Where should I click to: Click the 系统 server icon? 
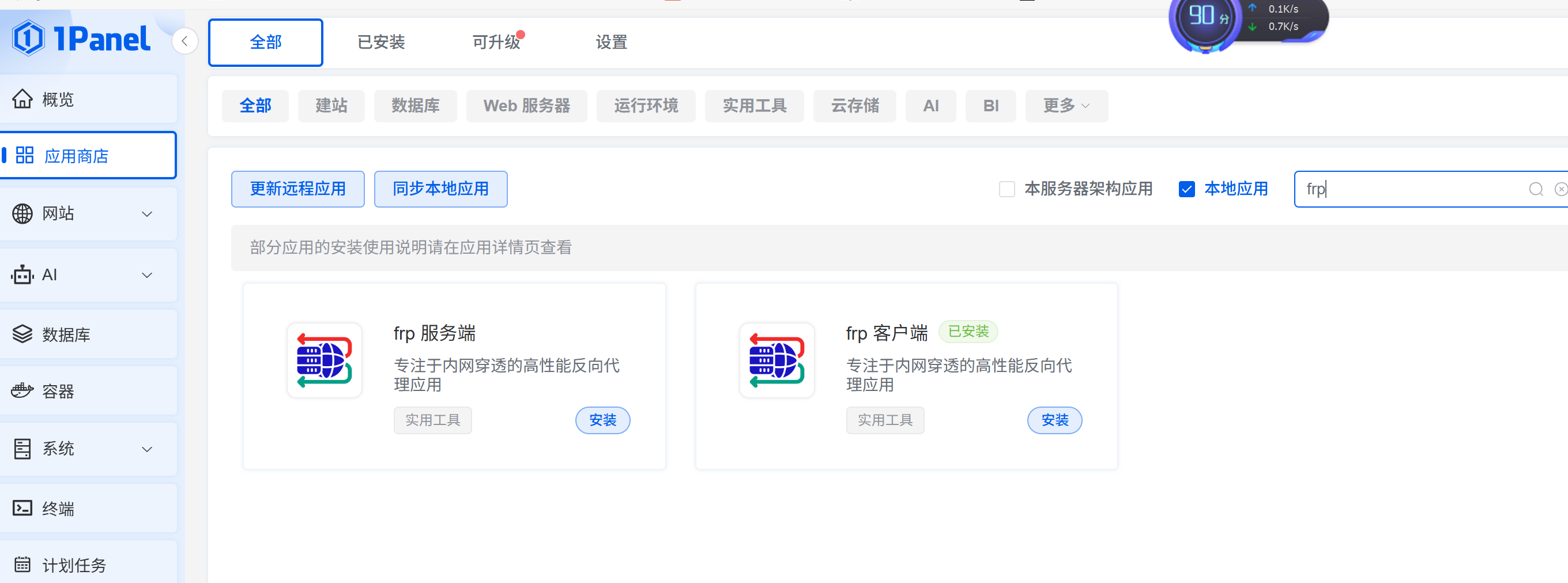click(x=22, y=449)
